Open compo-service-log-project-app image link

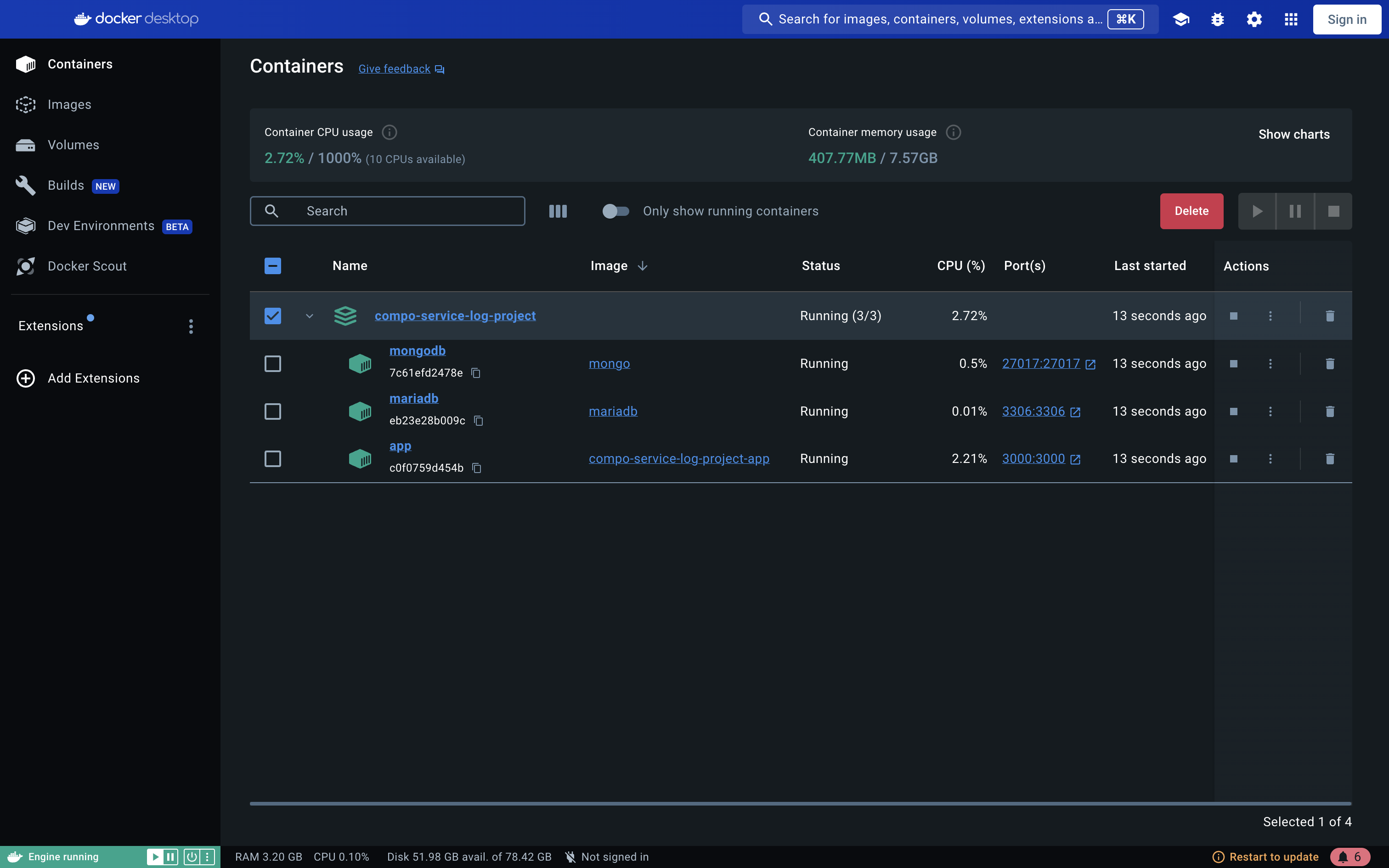[x=679, y=459]
